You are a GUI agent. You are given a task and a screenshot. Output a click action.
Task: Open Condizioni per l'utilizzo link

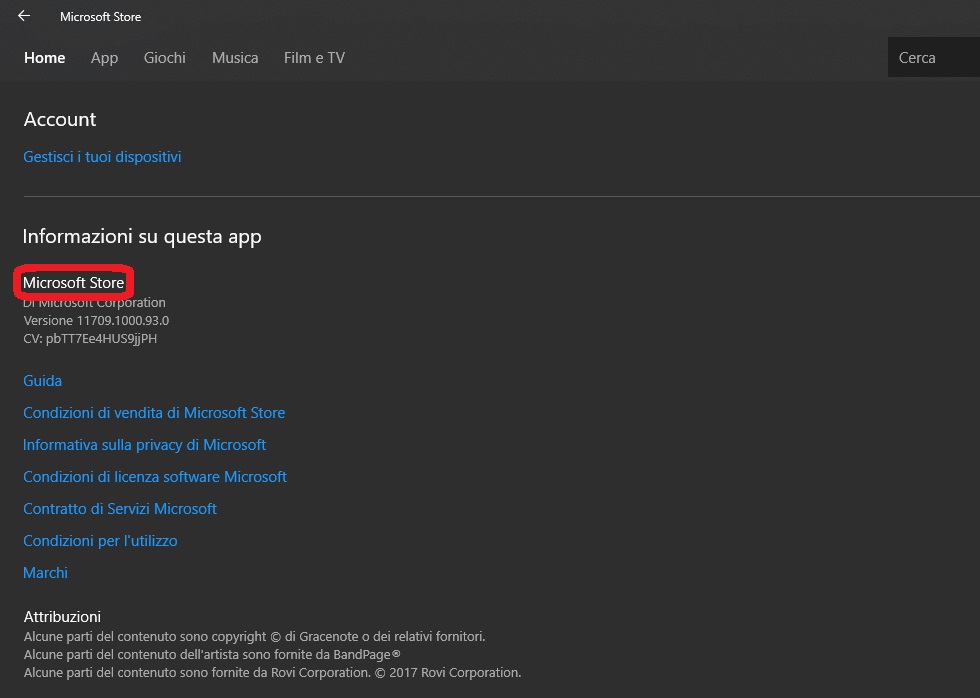pos(101,541)
